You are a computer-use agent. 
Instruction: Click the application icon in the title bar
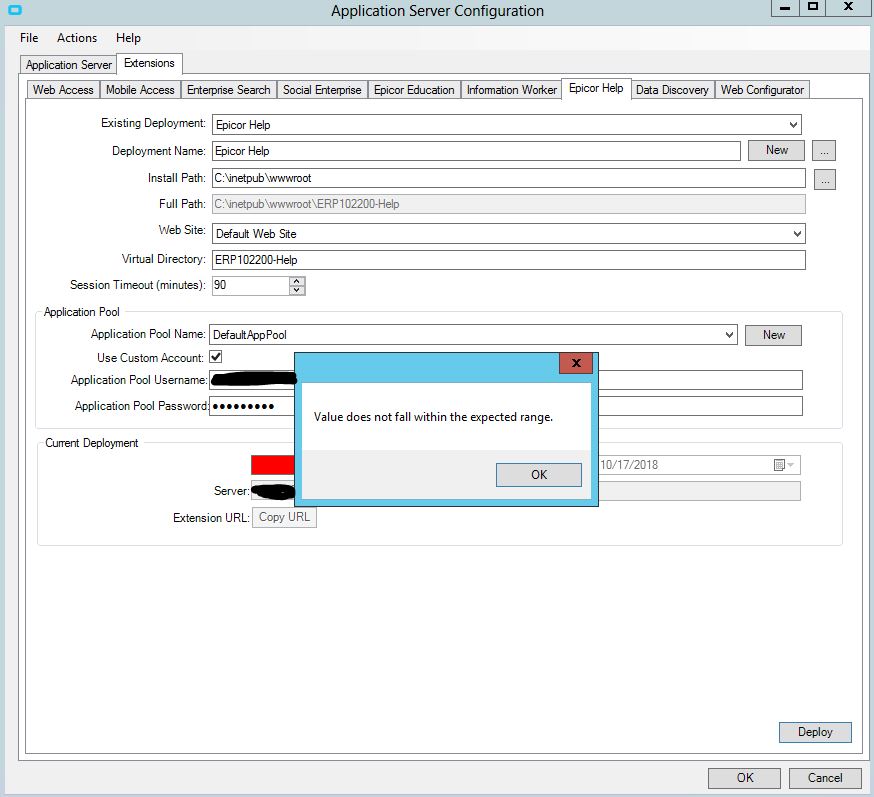(15, 9)
